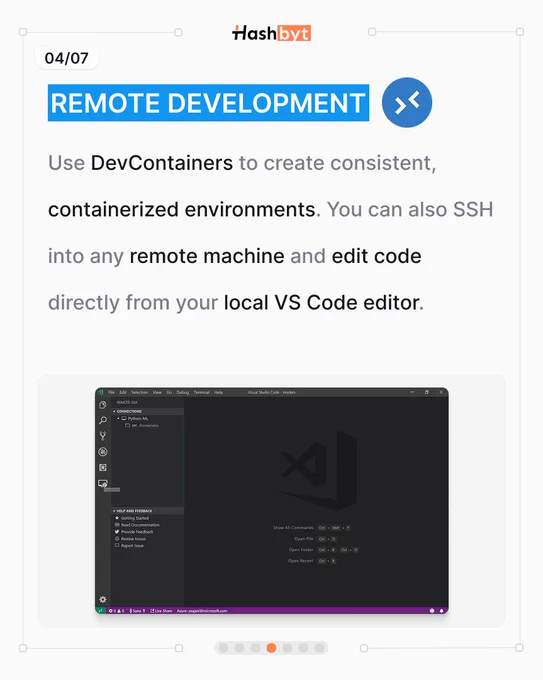Viewport: 543px width, 680px height.
Task: Open the Provide Feedback link
Action: click(x=137, y=532)
